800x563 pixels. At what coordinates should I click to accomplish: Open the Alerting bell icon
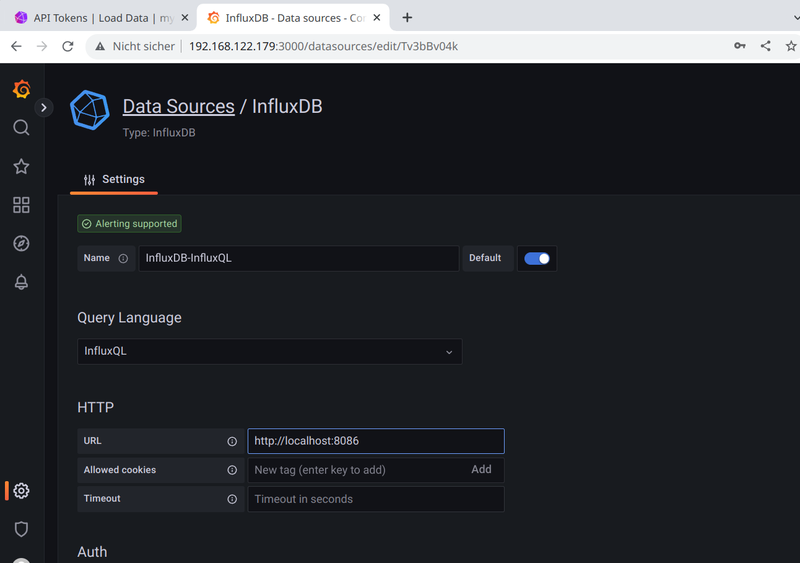point(21,282)
